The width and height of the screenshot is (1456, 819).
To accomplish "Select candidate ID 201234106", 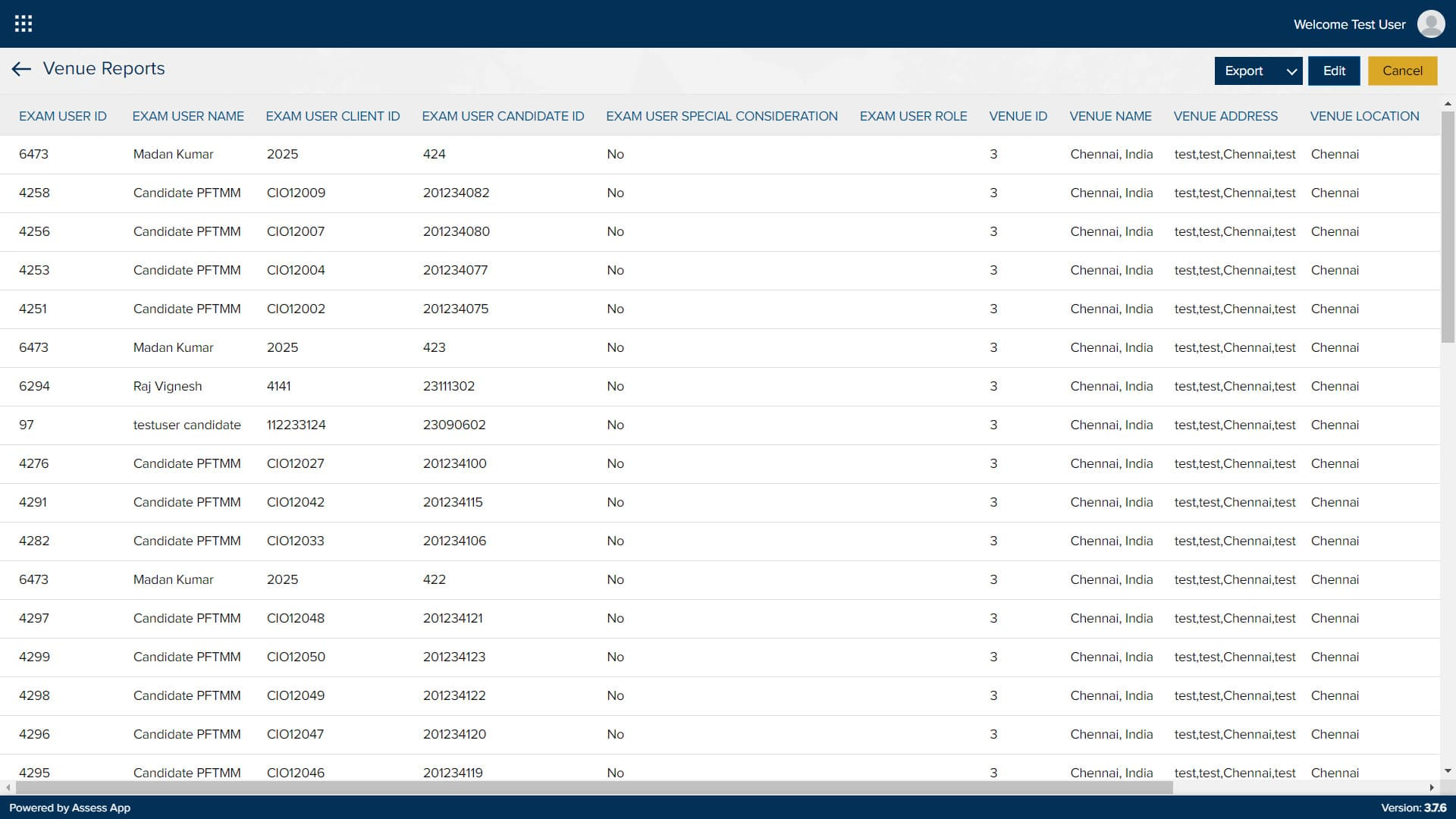I will tap(454, 541).
